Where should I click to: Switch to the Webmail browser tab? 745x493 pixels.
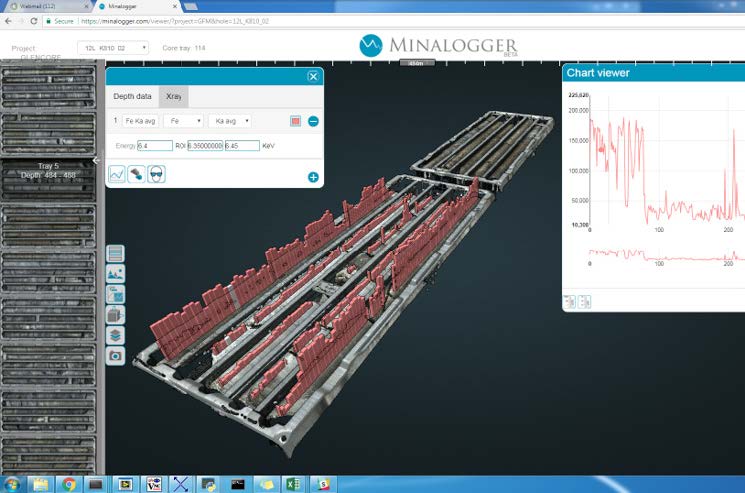pyautogui.click(x=47, y=7)
